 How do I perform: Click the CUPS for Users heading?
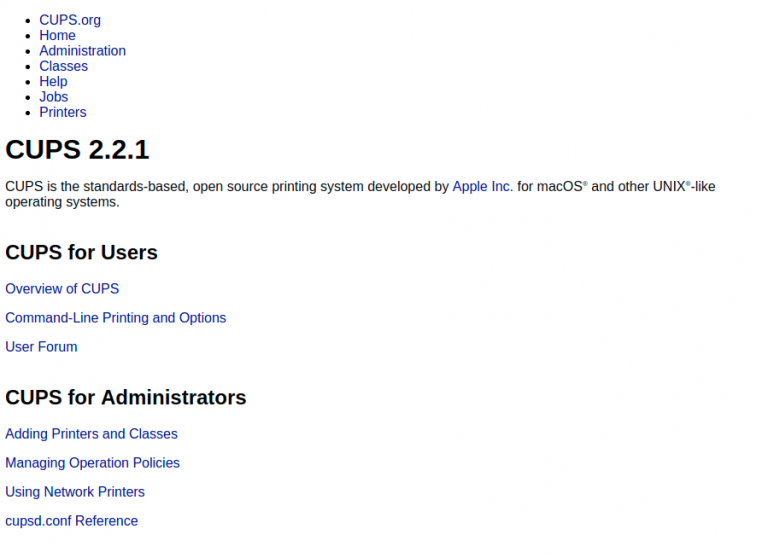coord(81,253)
